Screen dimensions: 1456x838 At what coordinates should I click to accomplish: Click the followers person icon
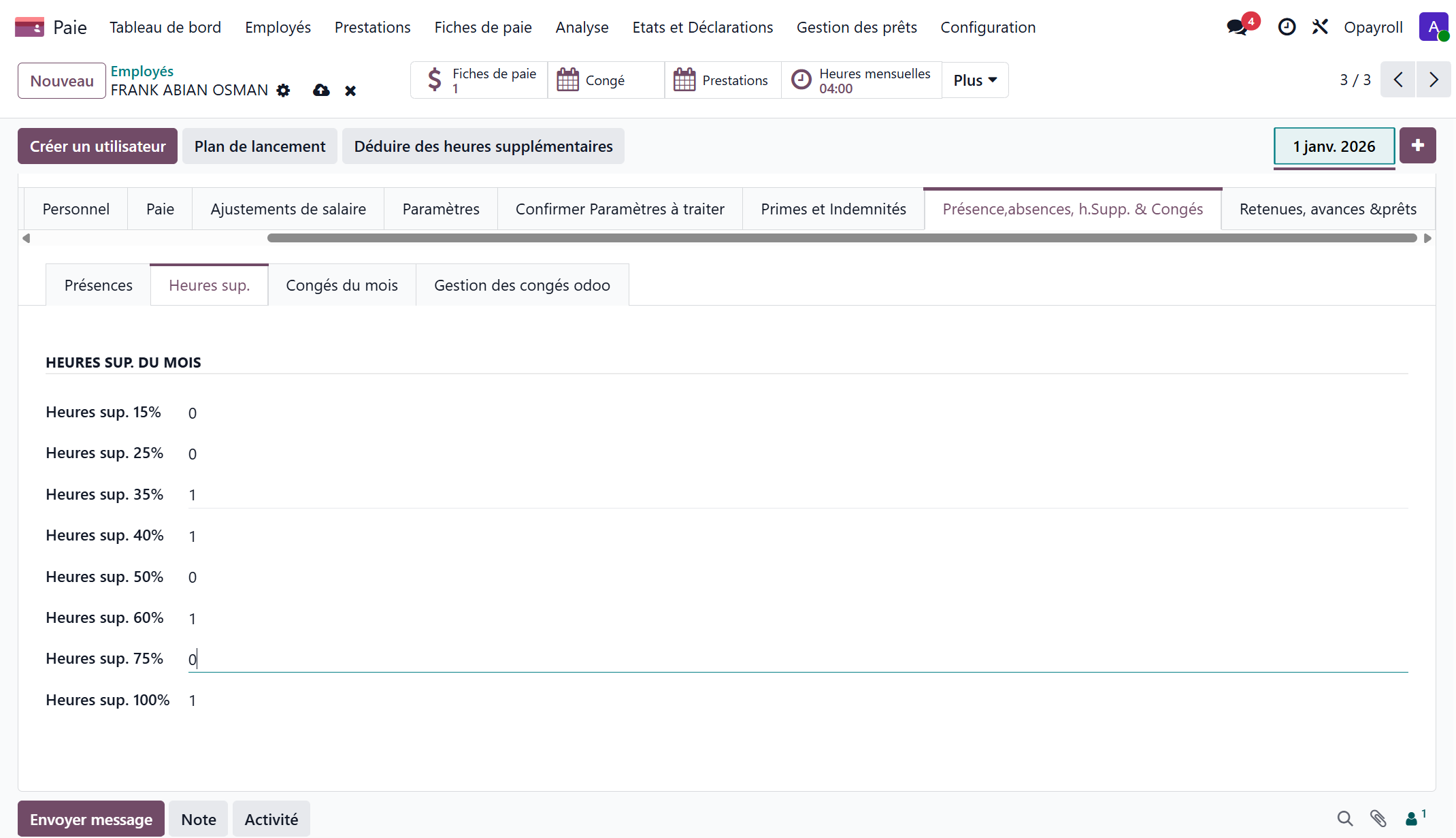pyautogui.click(x=1412, y=818)
